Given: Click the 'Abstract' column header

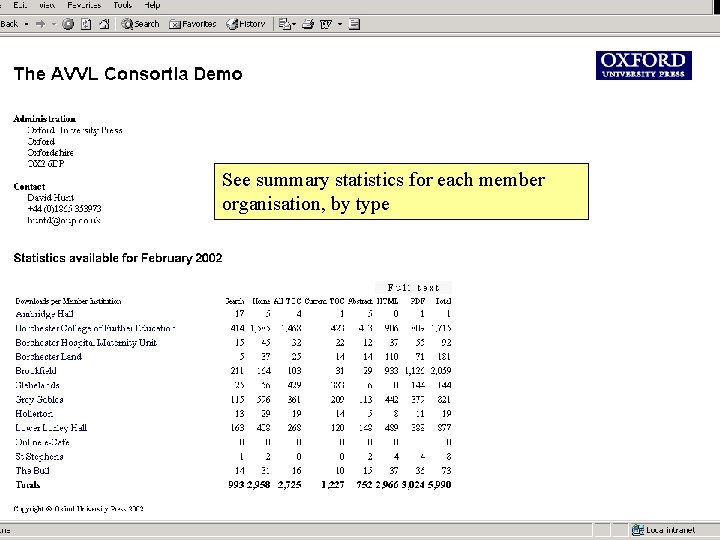Looking at the screenshot, I should 360,301.
